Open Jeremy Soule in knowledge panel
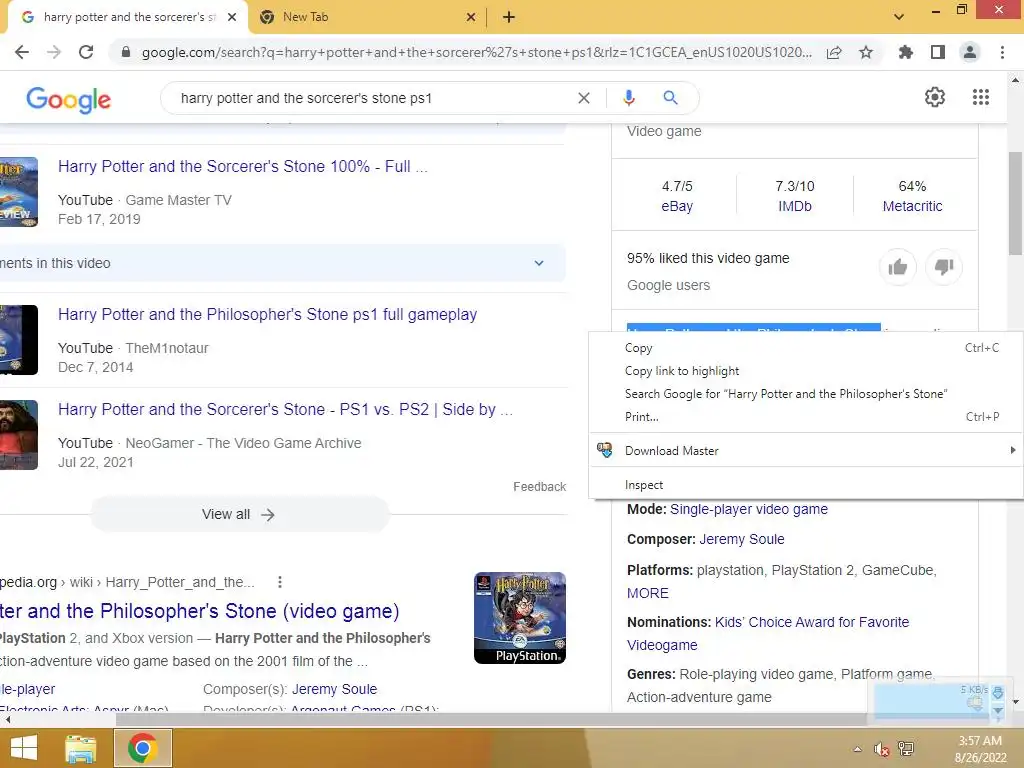Image resolution: width=1024 pixels, height=768 pixels. (x=742, y=539)
